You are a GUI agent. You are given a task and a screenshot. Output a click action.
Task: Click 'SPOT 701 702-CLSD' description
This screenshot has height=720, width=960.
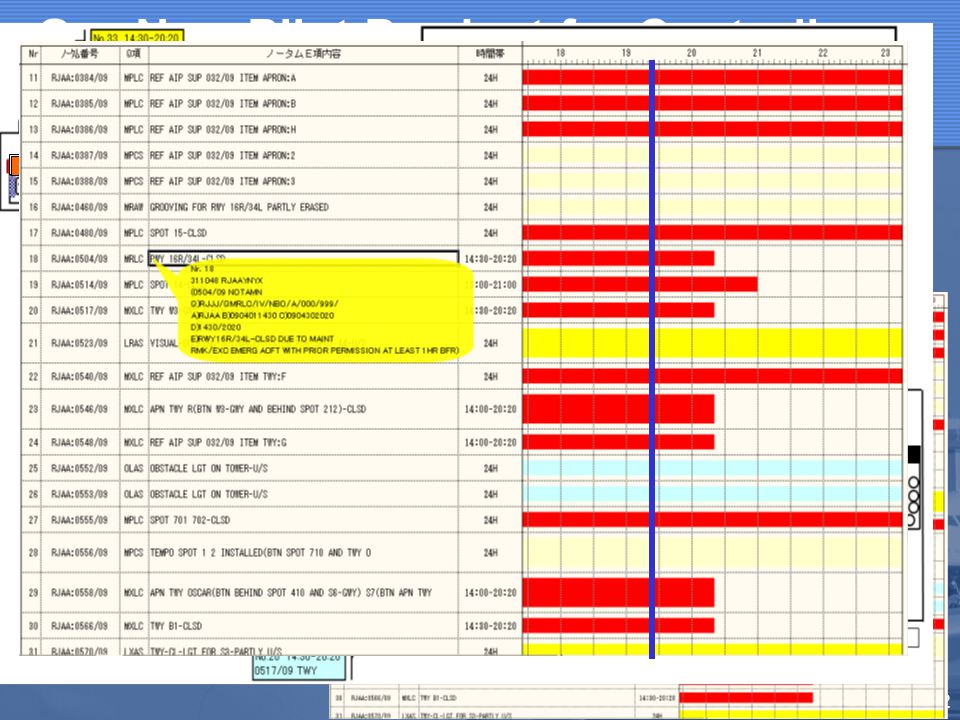point(190,520)
